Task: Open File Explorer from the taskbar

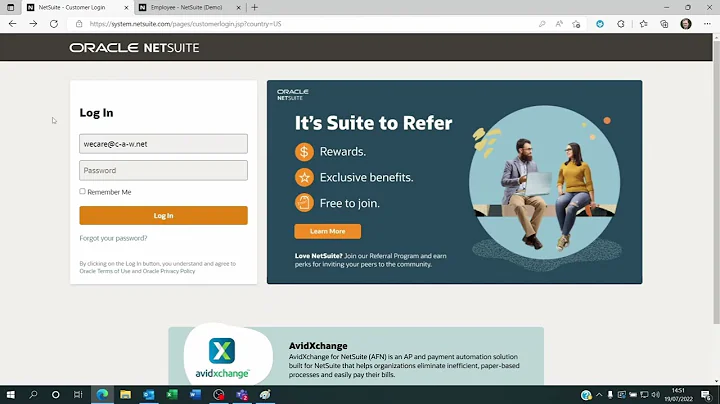Action: coord(125,394)
